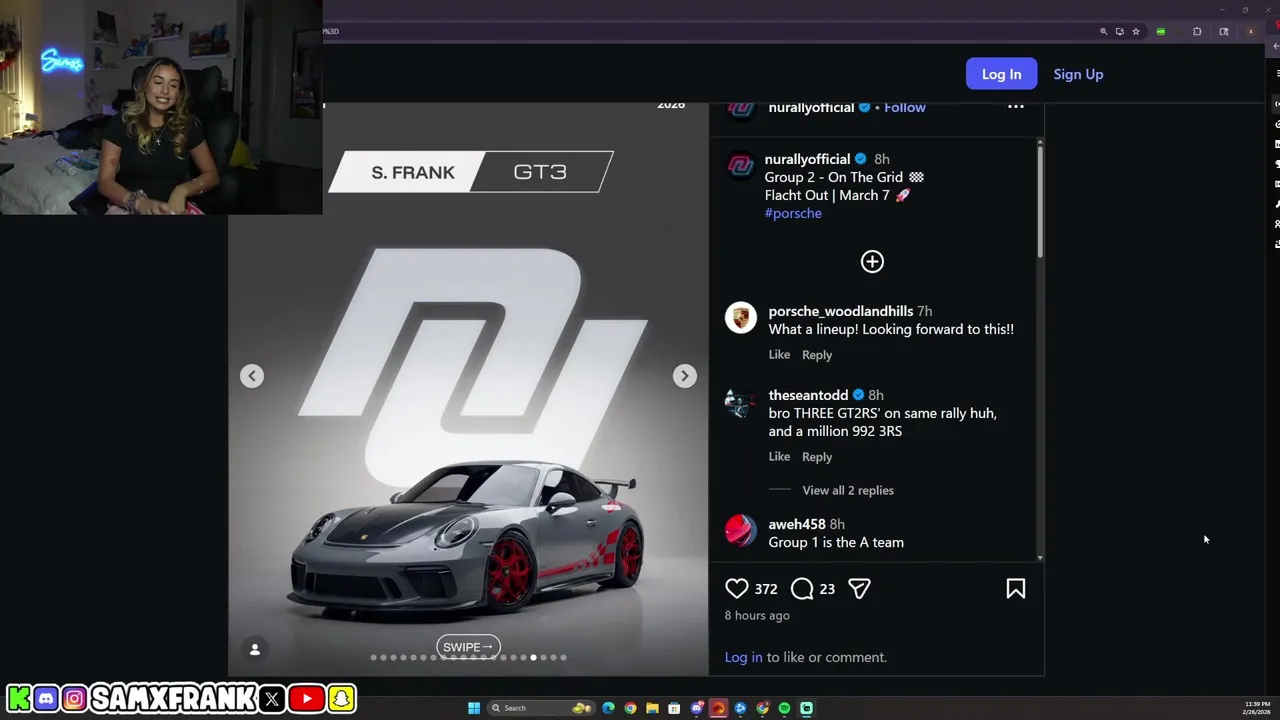The width and height of the screenshot is (1280, 720).
Task: Like the post with heart icon
Action: click(x=737, y=589)
